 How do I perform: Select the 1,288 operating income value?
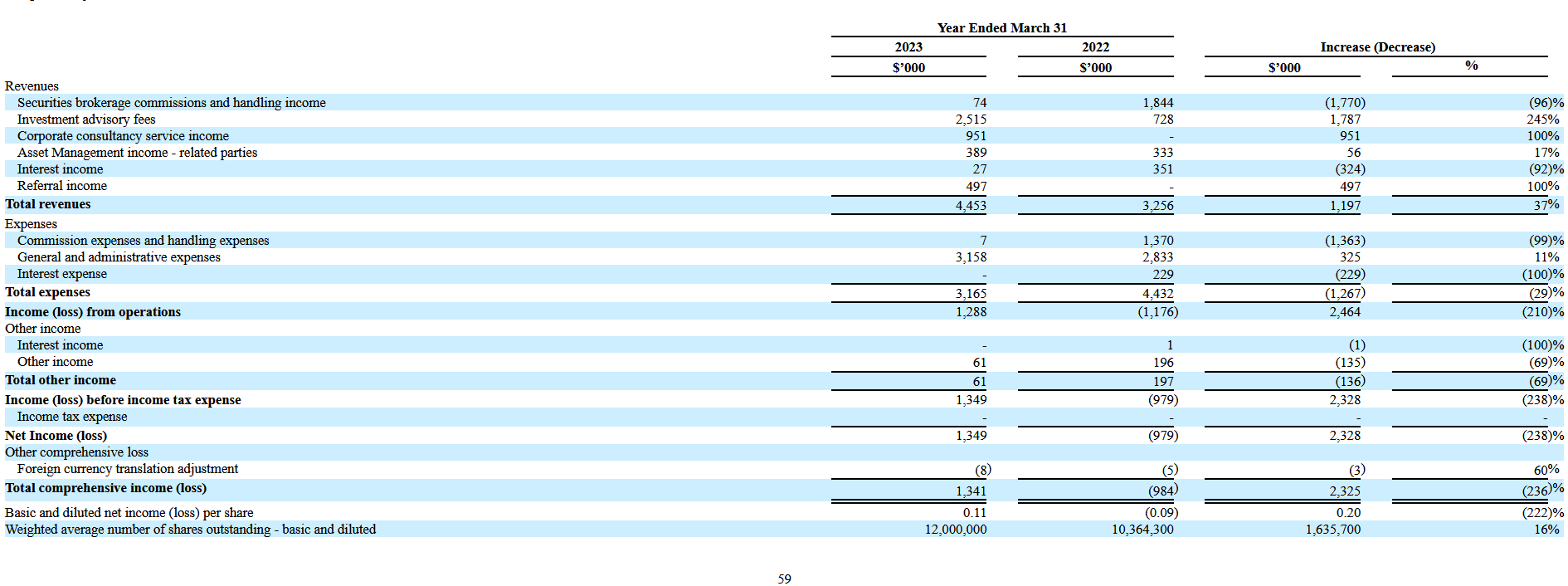click(971, 312)
